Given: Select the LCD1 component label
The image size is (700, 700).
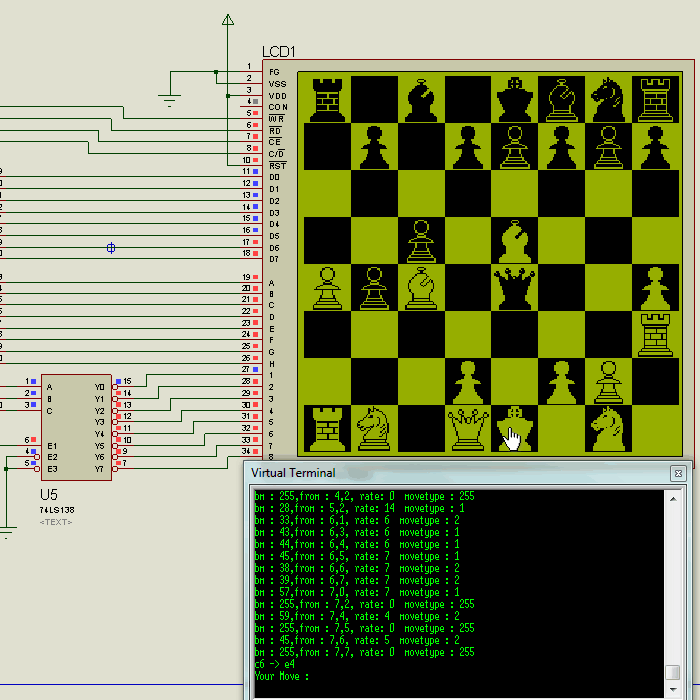Looking at the screenshot, I should (279, 52).
